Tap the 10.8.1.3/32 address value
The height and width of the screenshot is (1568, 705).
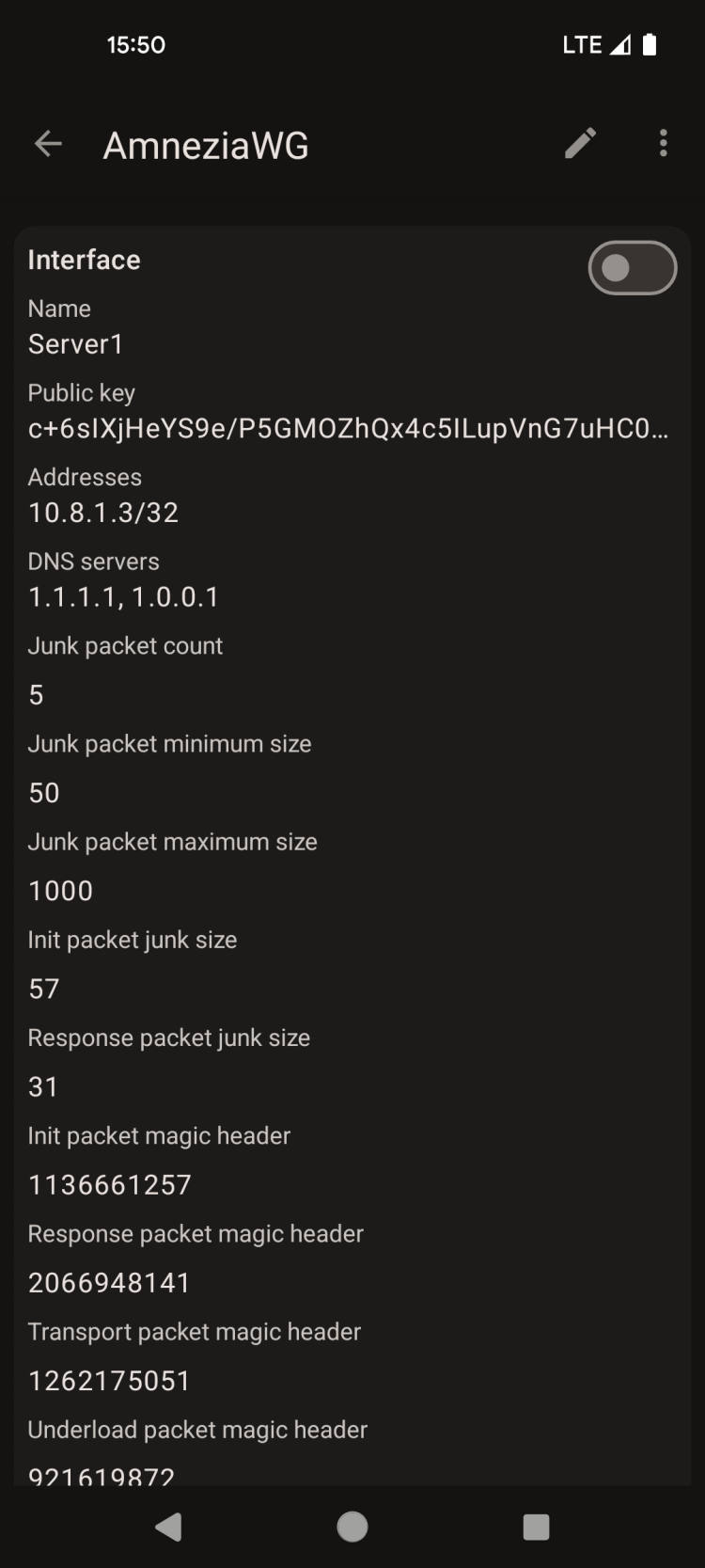(x=103, y=513)
